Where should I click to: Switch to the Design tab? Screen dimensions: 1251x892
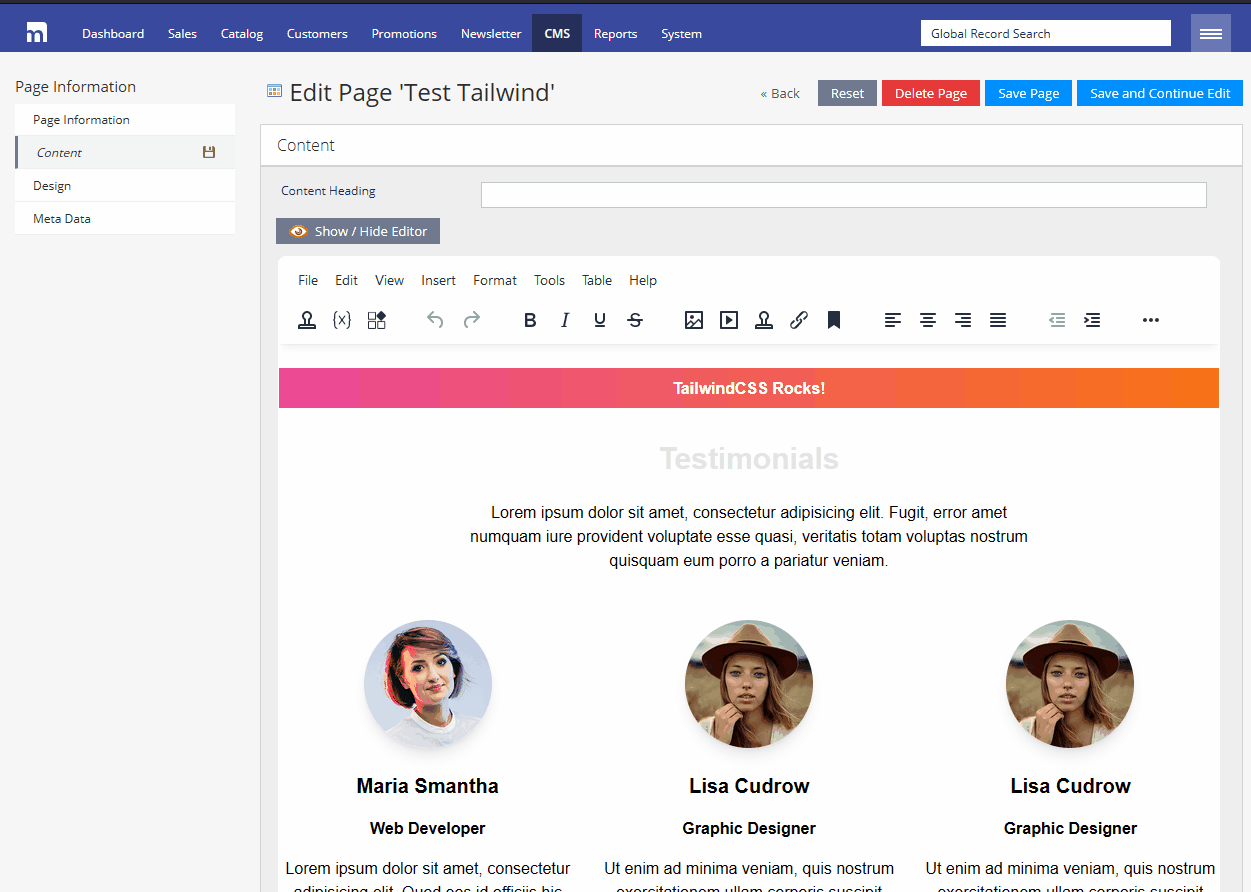coord(125,186)
